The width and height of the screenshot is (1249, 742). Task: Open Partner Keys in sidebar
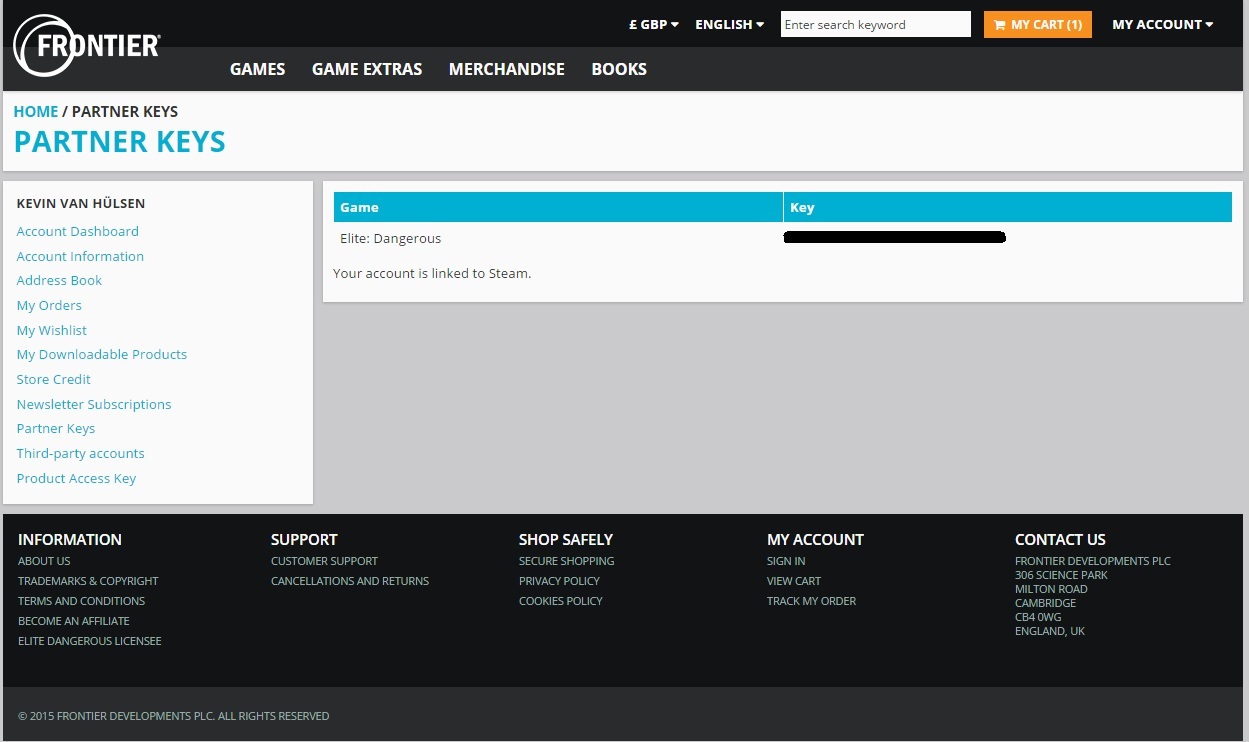click(x=56, y=428)
